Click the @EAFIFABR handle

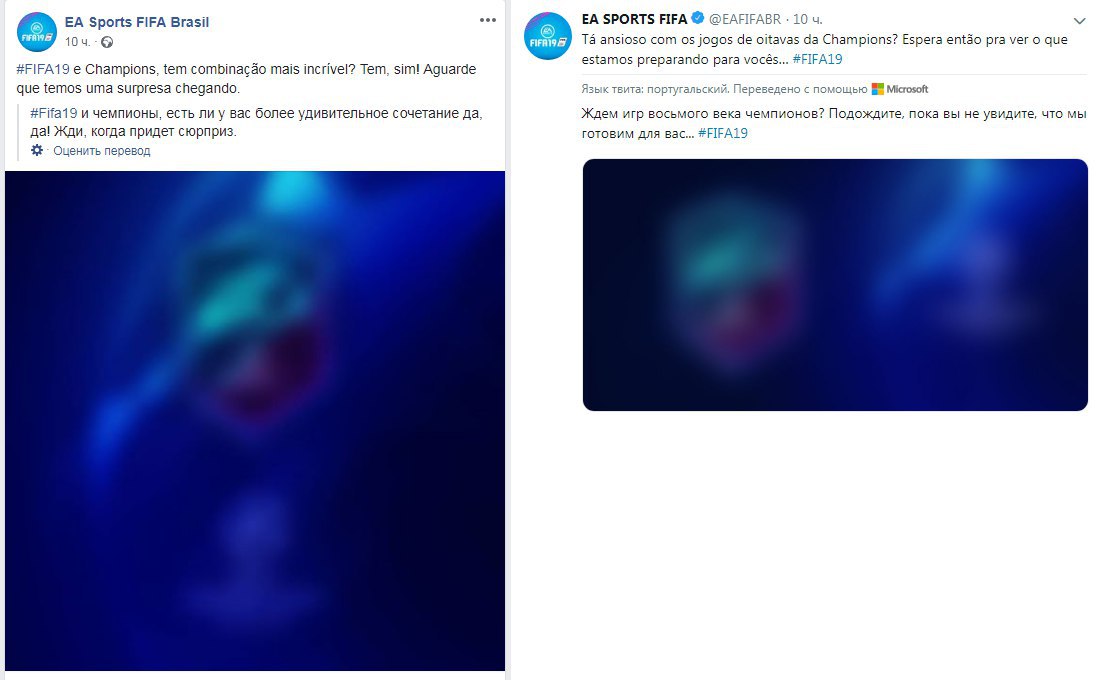(x=744, y=19)
